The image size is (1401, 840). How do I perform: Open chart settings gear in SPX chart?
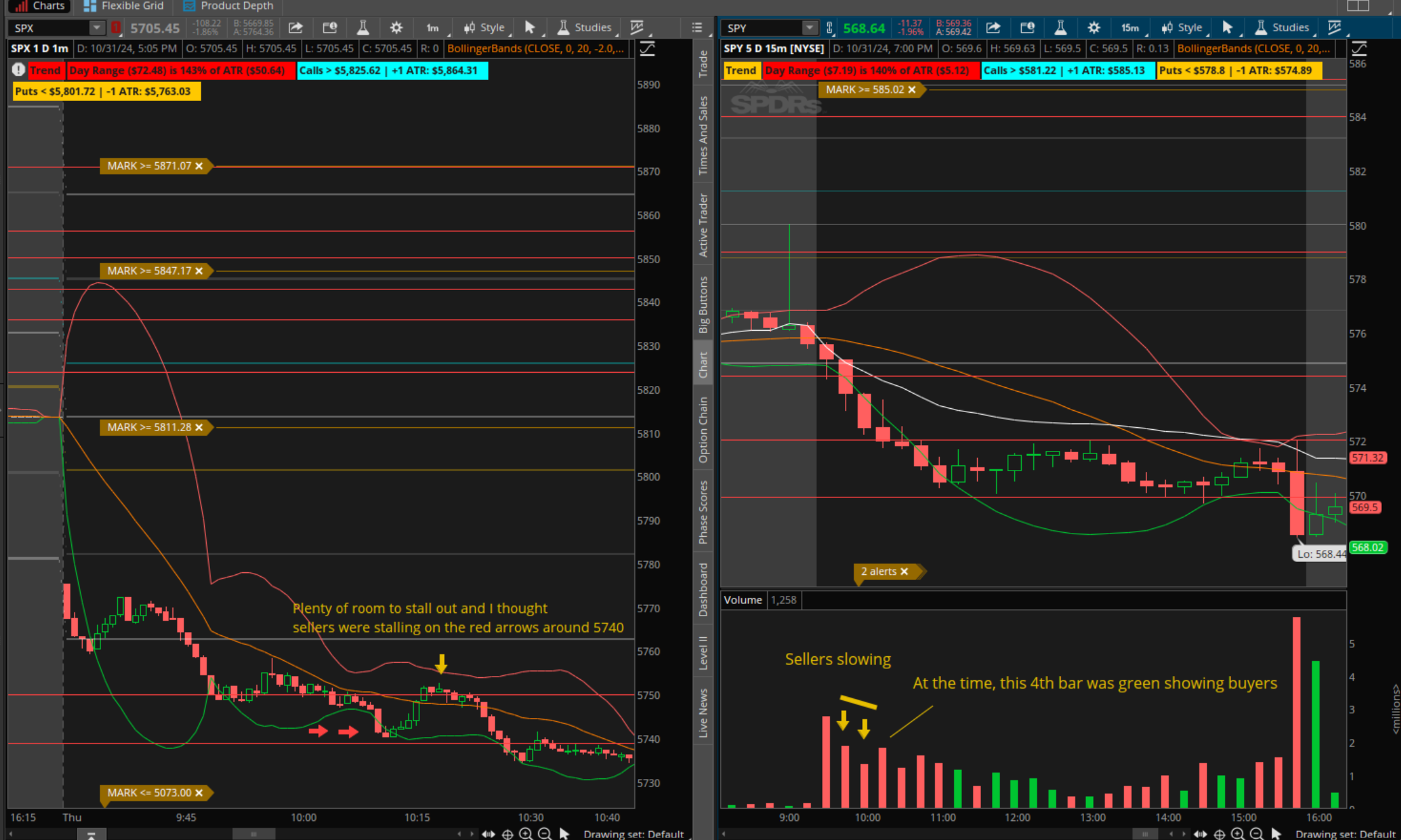396,27
